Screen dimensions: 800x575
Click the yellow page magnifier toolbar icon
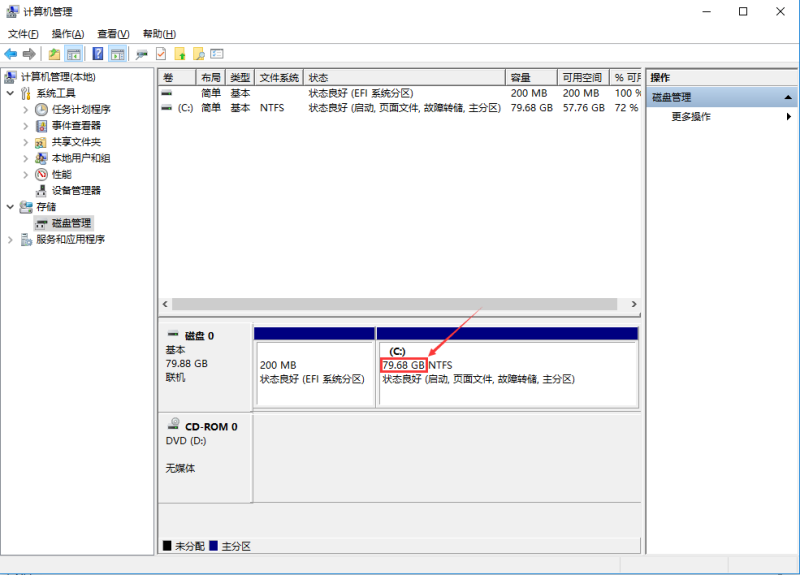tap(198, 54)
